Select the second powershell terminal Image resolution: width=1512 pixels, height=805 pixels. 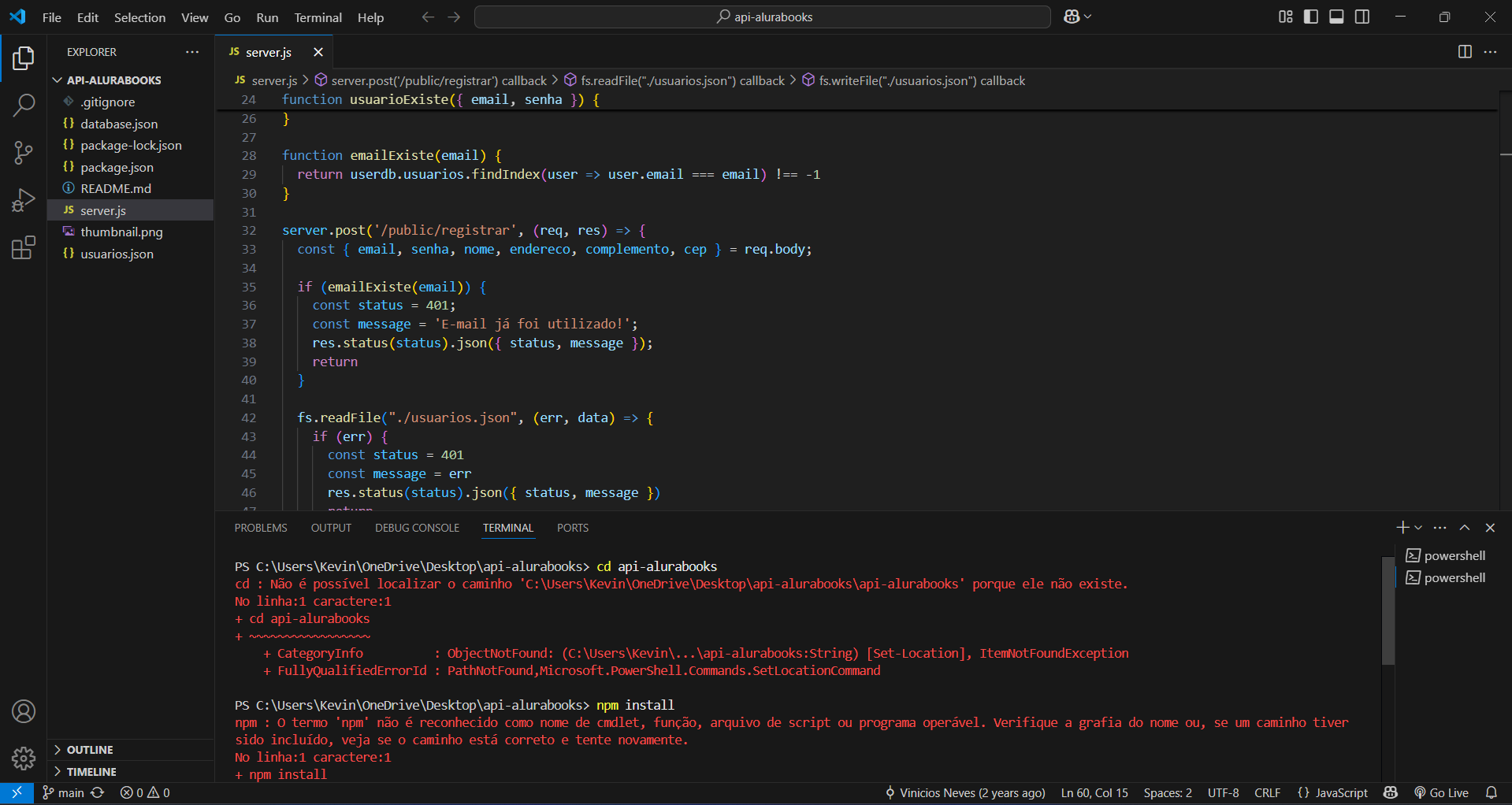[x=1447, y=577]
